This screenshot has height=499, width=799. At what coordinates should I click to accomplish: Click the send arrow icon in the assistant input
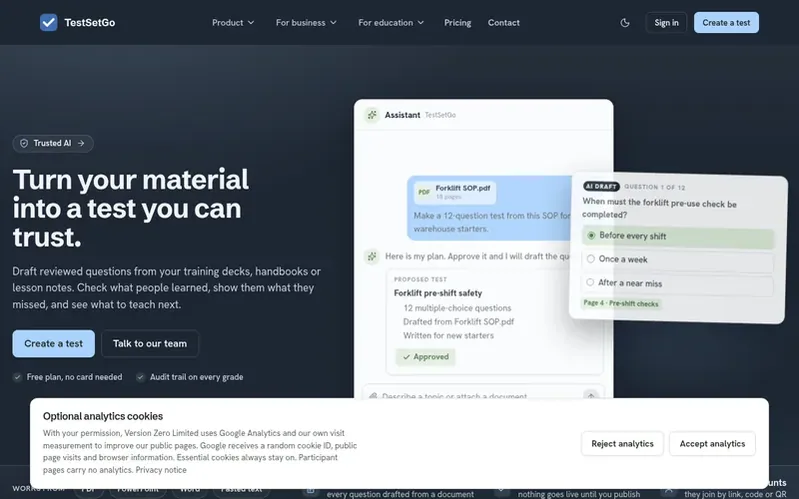click(591, 394)
